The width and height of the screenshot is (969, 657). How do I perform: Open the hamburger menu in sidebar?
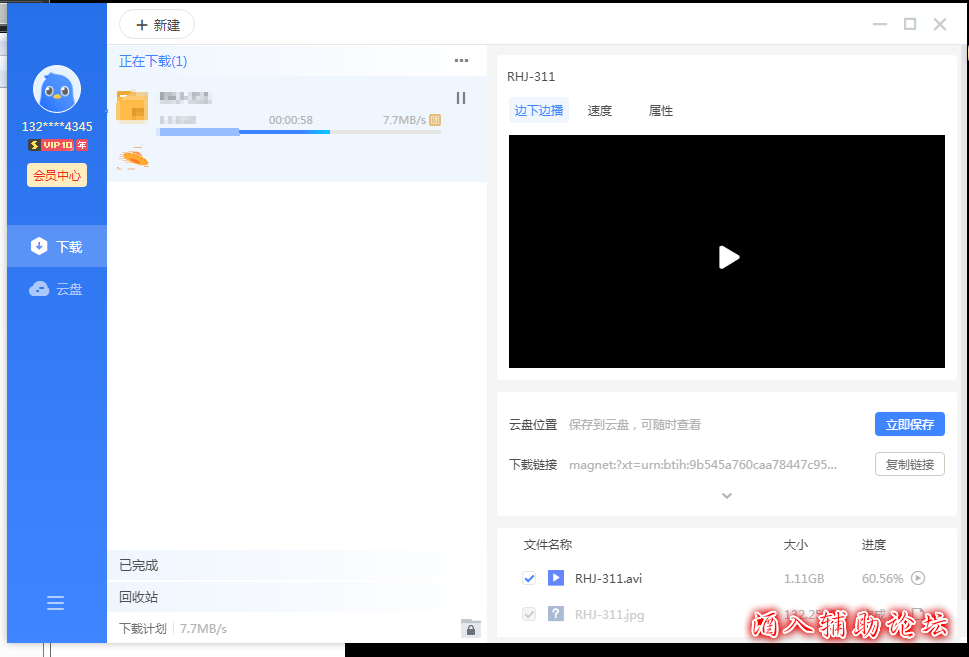tap(56, 602)
